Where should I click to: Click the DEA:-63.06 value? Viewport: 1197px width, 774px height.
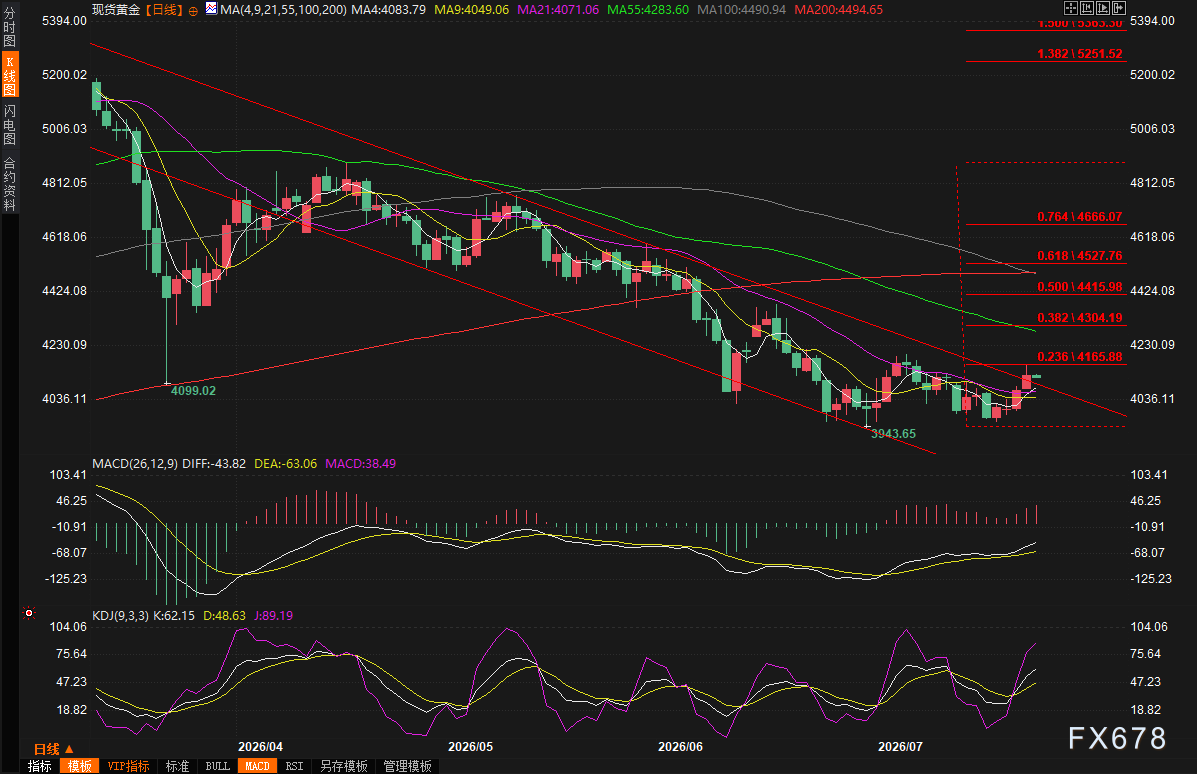286,463
